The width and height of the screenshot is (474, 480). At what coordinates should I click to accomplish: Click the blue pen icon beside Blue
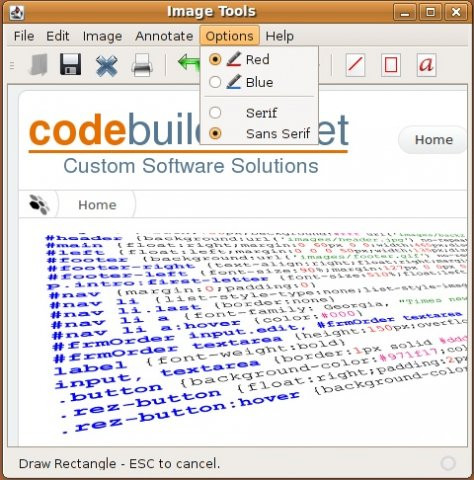pyautogui.click(x=234, y=82)
